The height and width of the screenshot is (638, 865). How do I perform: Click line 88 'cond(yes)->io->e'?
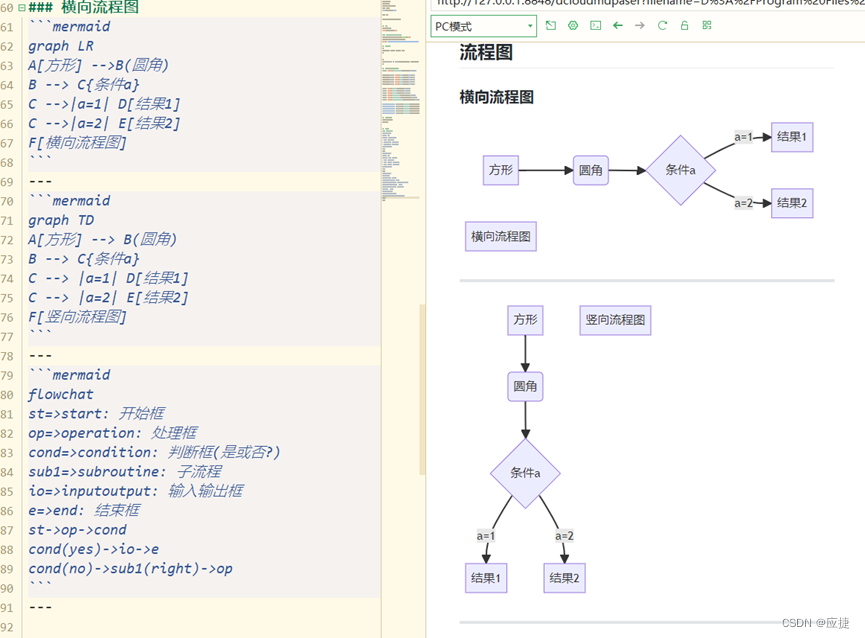coord(94,550)
